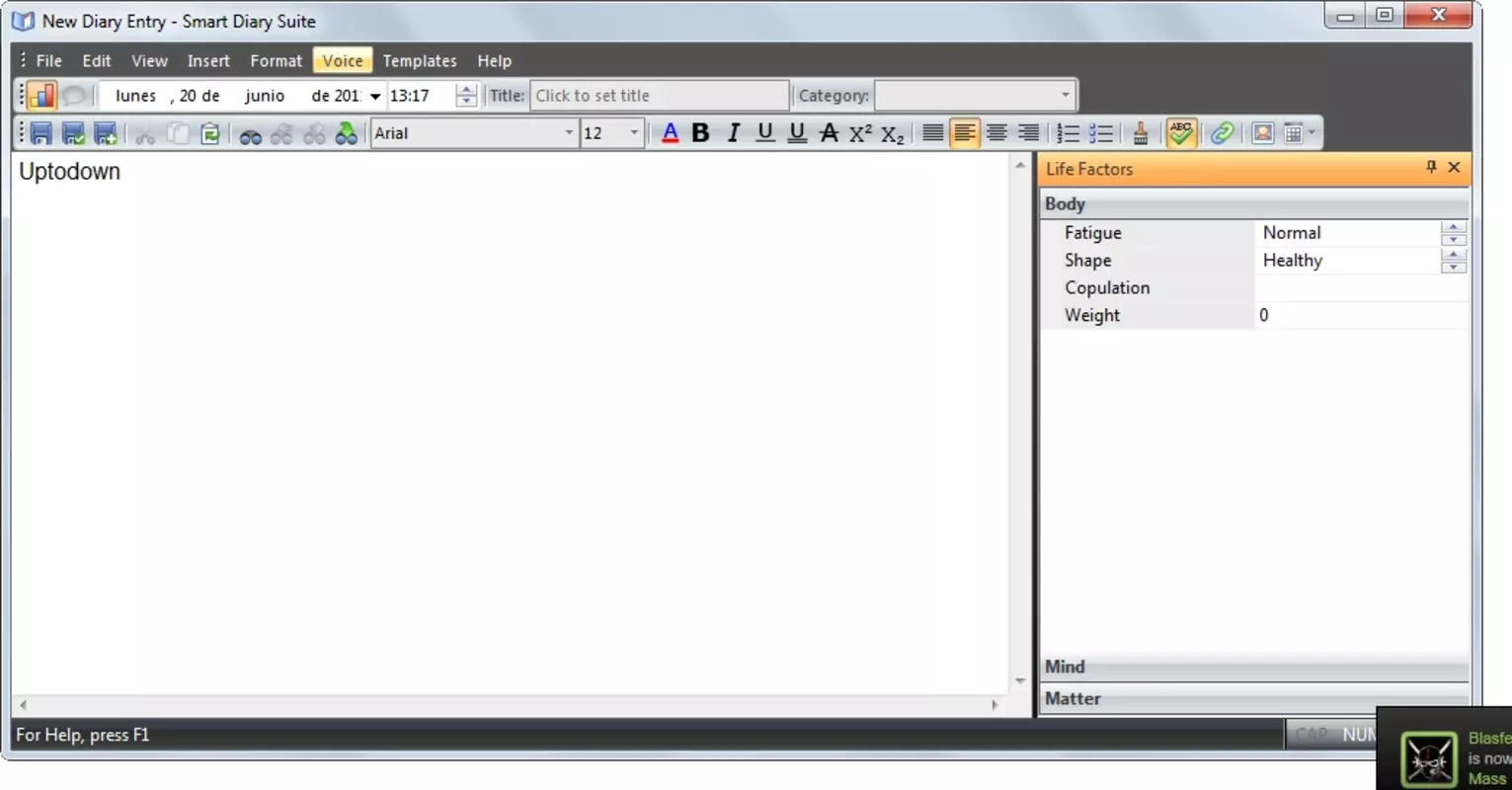Viewport: 1512px width, 790px height.
Task: Click the Fatigue value spinner
Action: (1453, 233)
